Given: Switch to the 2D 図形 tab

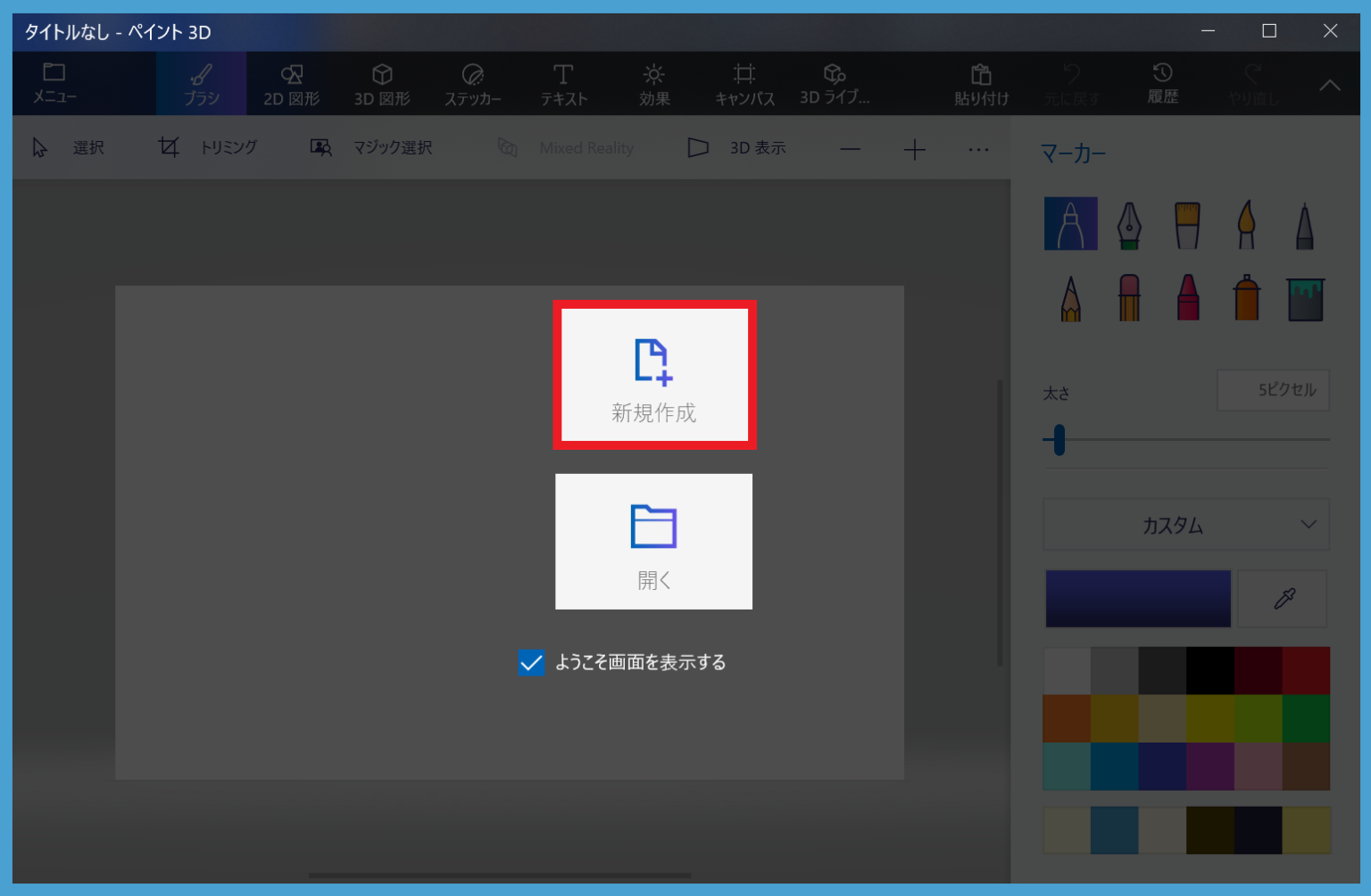Looking at the screenshot, I should [x=291, y=84].
